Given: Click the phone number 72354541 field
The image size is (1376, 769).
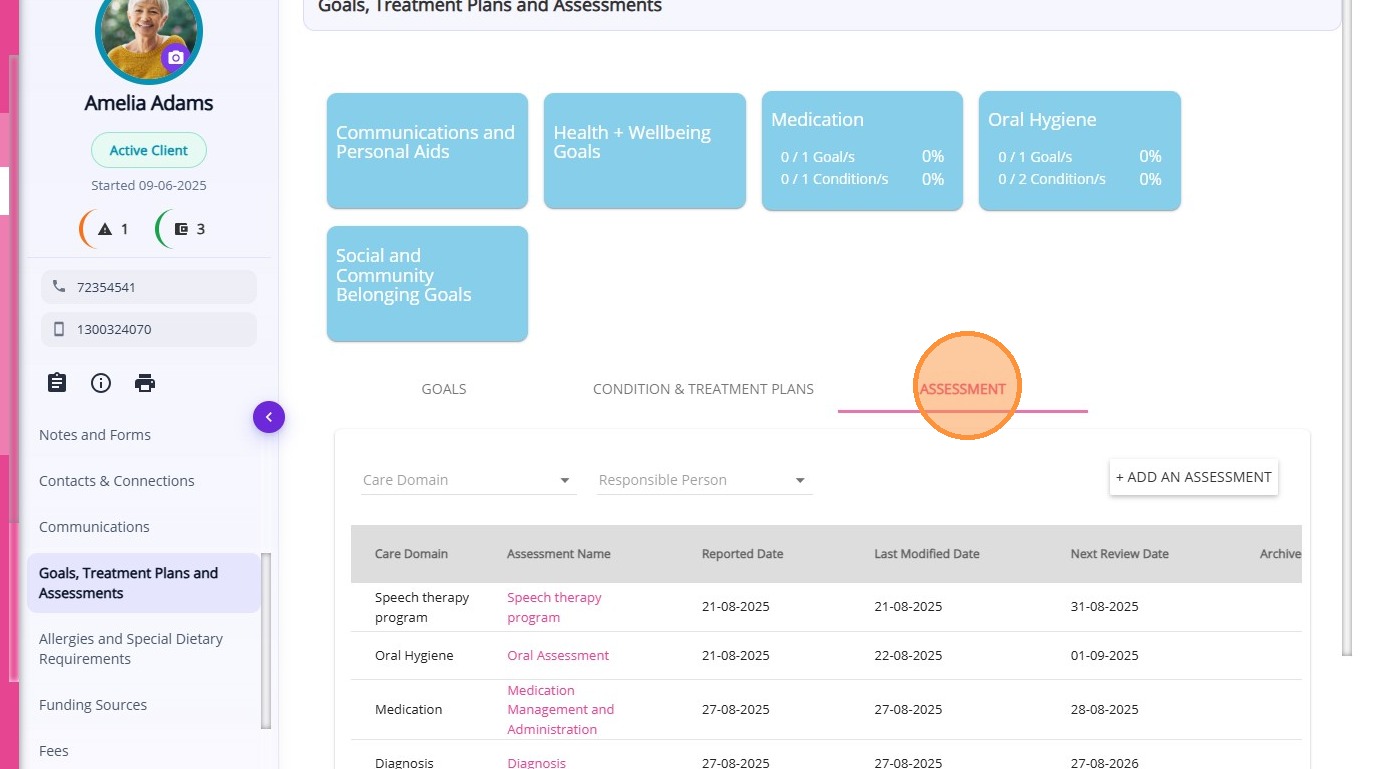Looking at the screenshot, I should [x=148, y=287].
